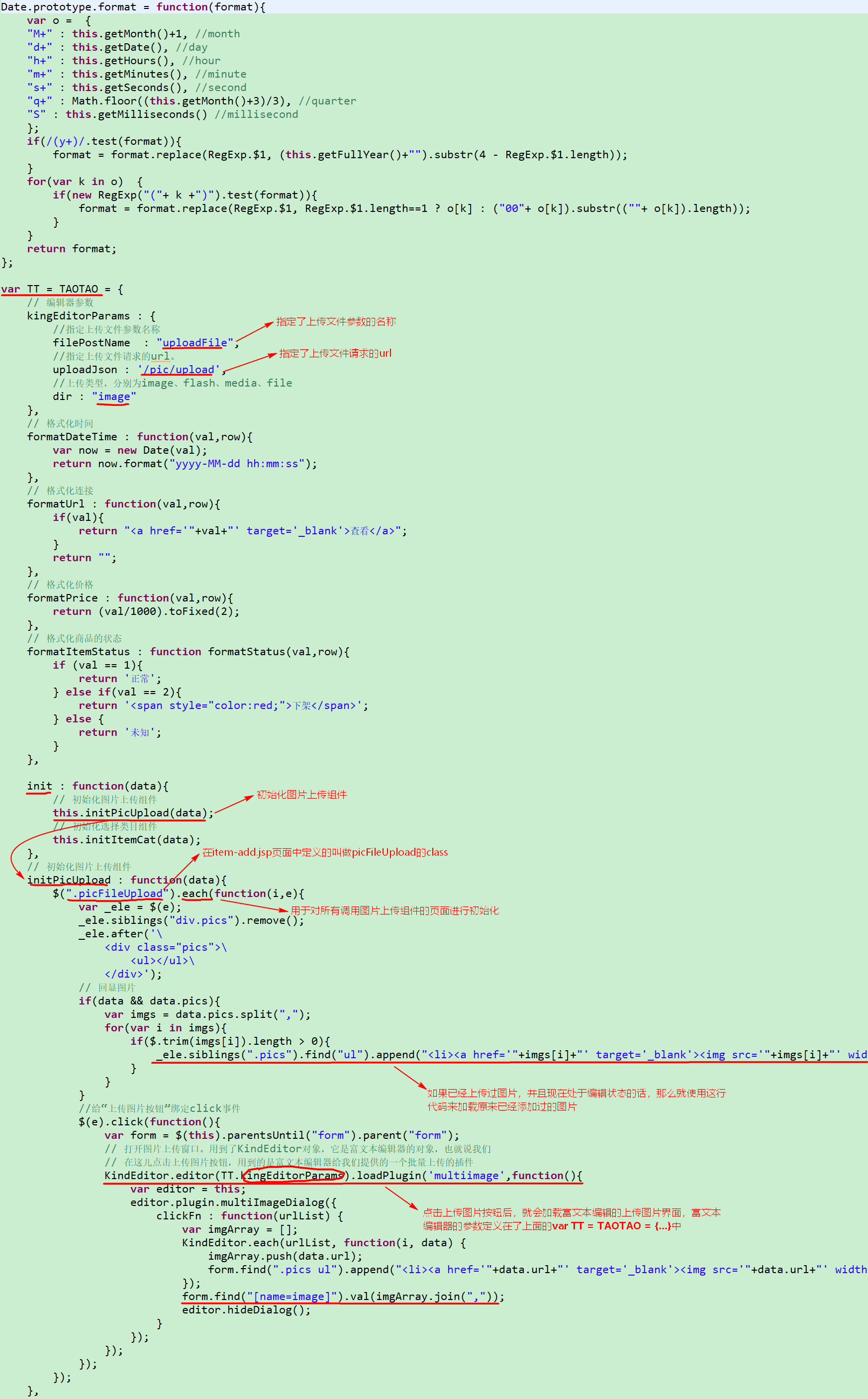This screenshot has height=1399, width=868.
Task: Click the "if (val == 1){" line
Action: pos(97,665)
